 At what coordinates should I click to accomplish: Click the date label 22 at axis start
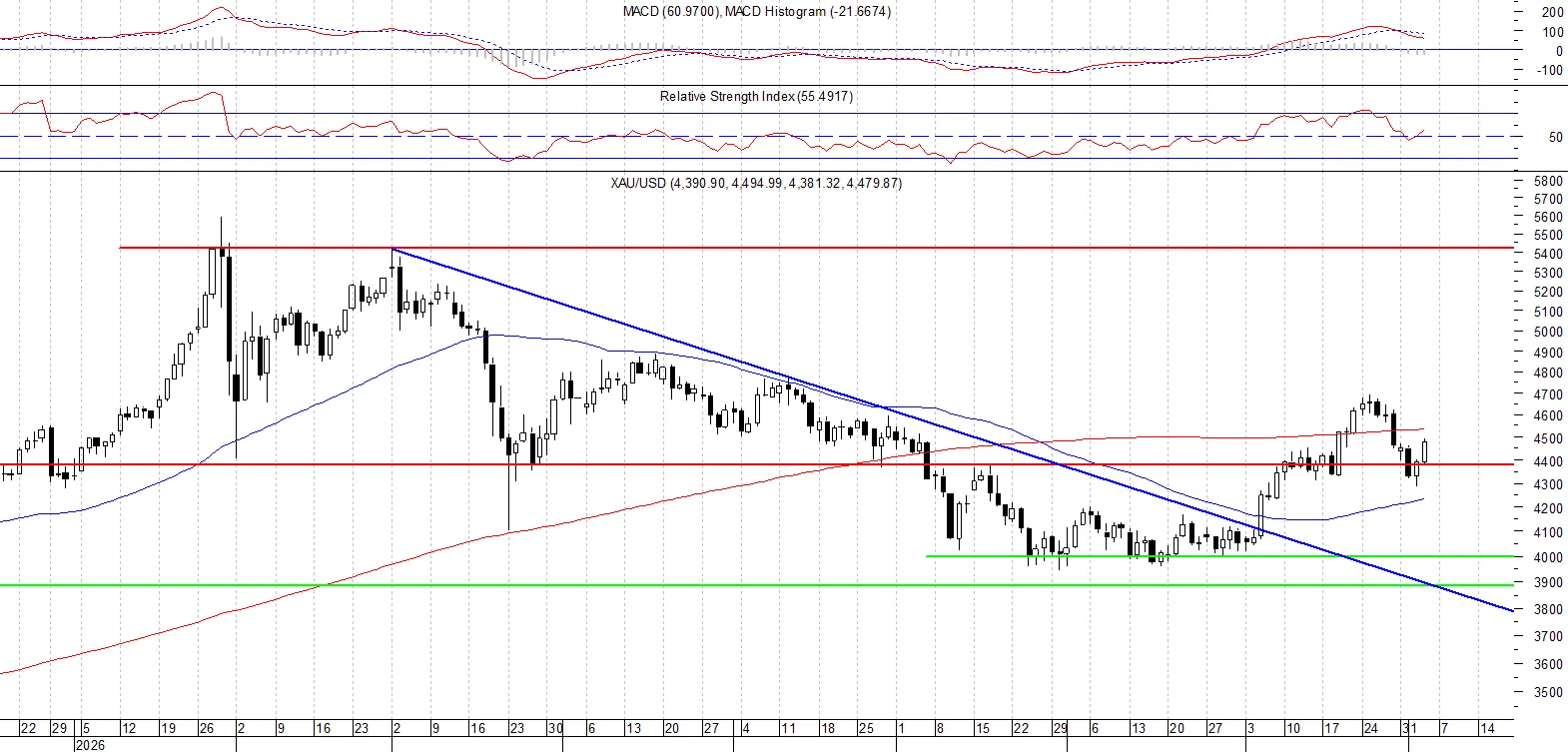tap(28, 728)
